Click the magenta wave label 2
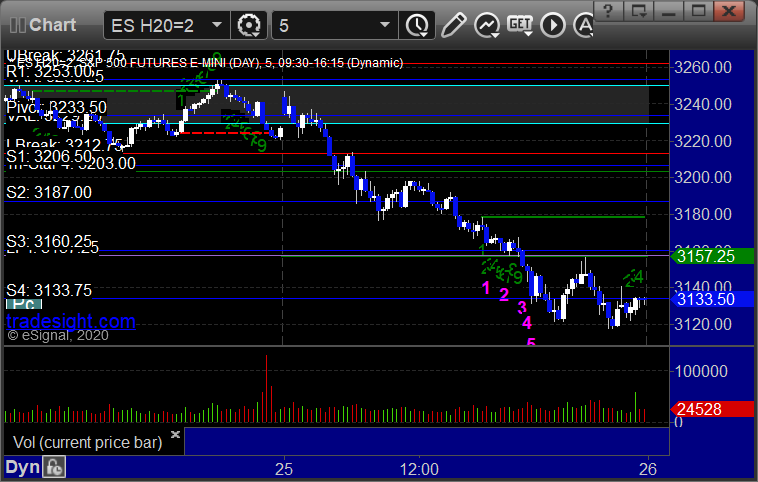Viewport: 758px width, 482px height. [x=504, y=294]
